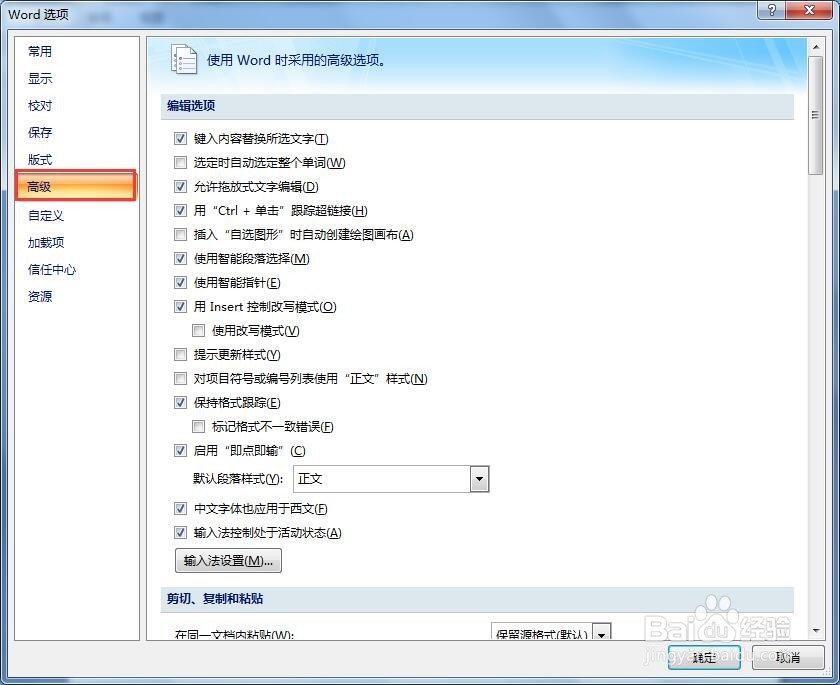This screenshot has width=840, height=685.
Task: Close the Word 选项 dialog
Action: click(x=810, y=10)
